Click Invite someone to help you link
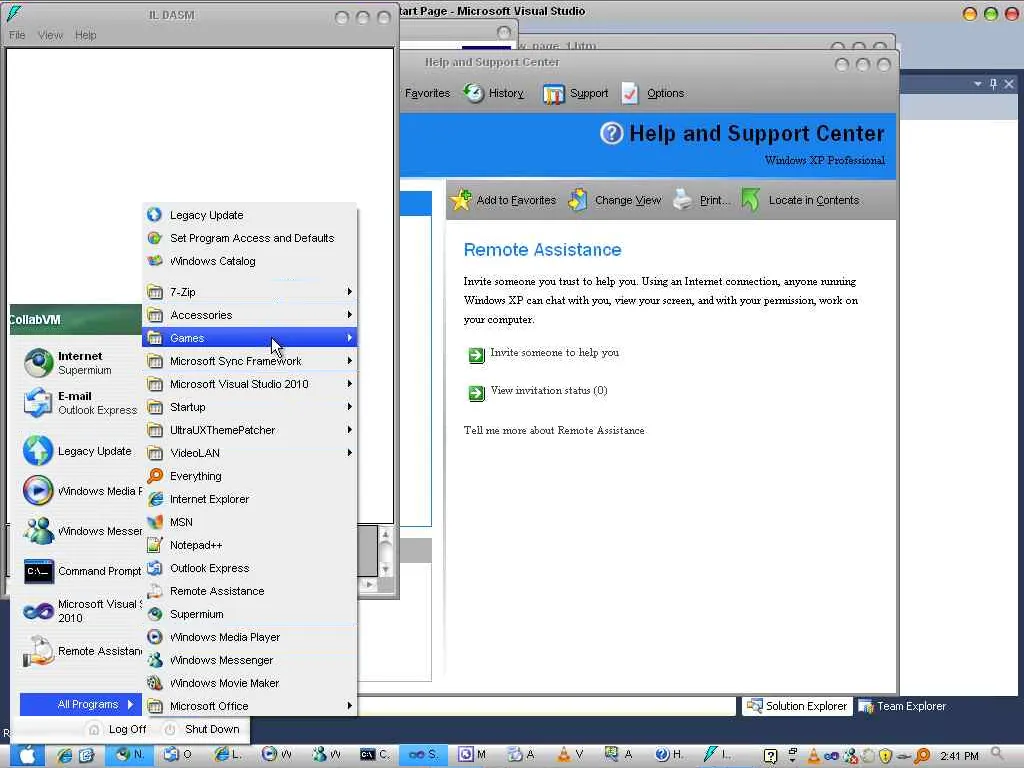This screenshot has width=1024, height=768. [x=554, y=353]
